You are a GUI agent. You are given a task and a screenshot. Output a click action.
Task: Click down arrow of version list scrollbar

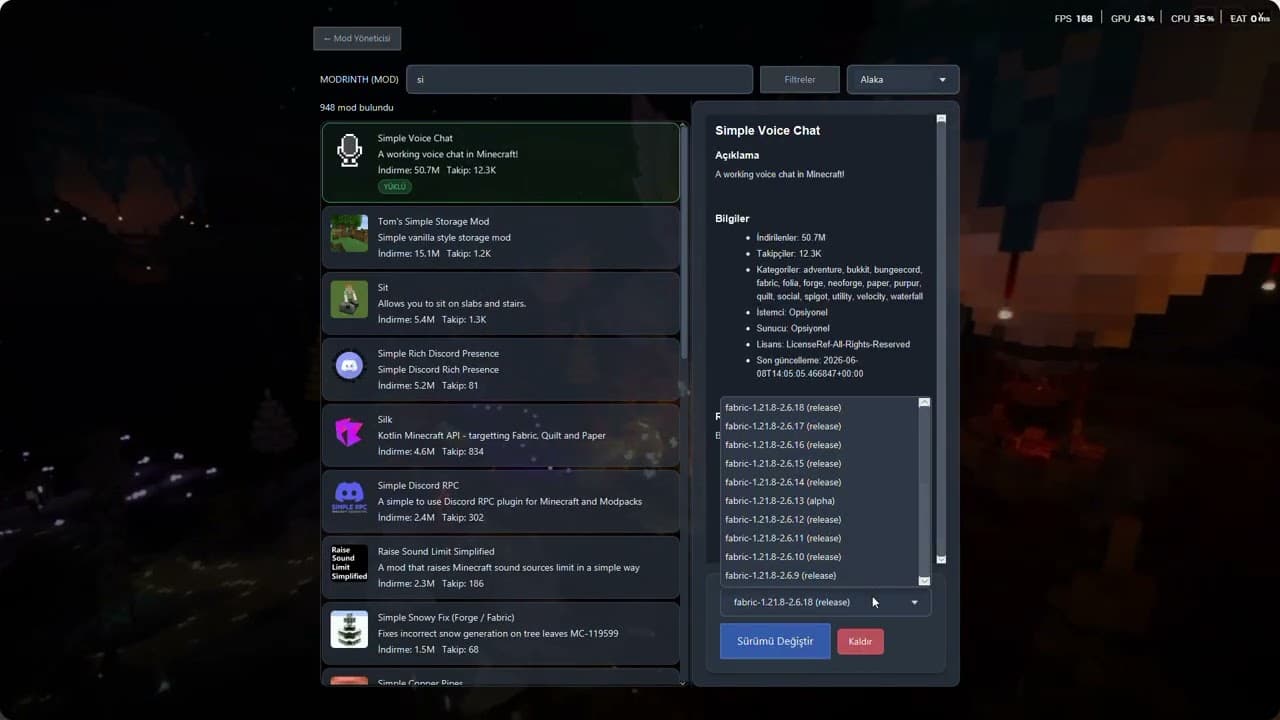click(924, 580)
